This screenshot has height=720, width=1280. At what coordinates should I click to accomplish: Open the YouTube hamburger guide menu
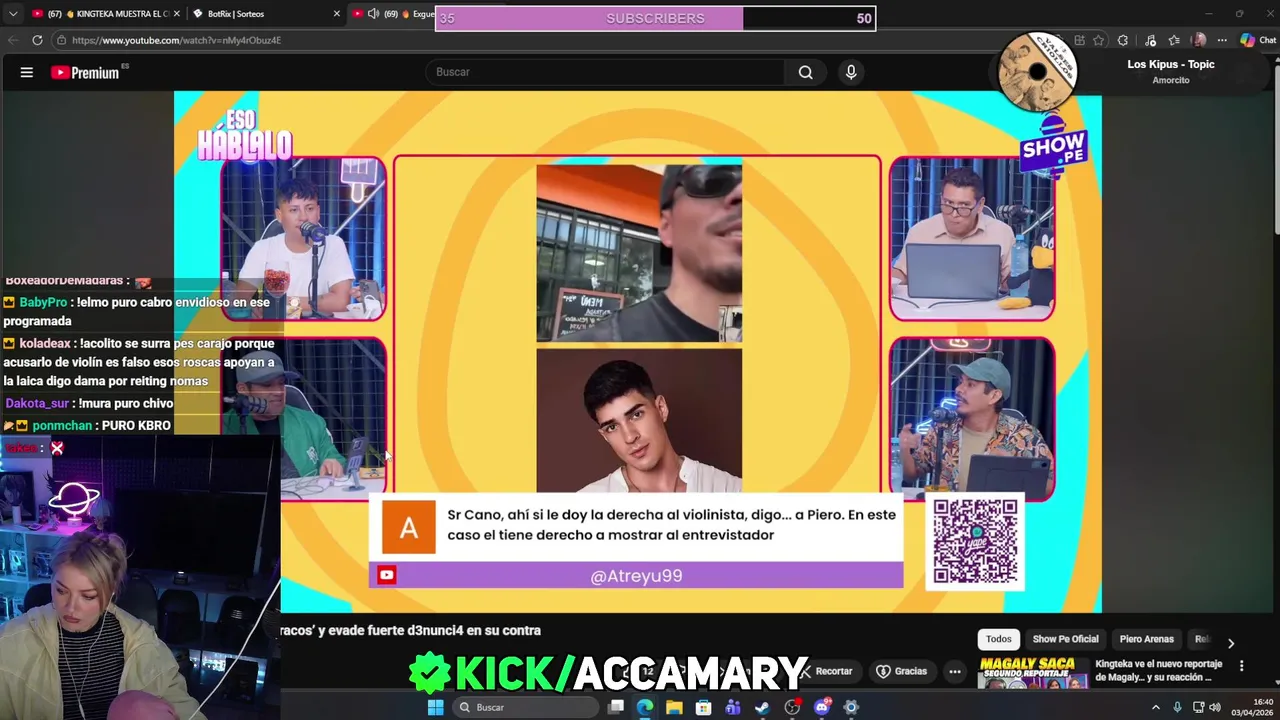(x=27, y=72)
